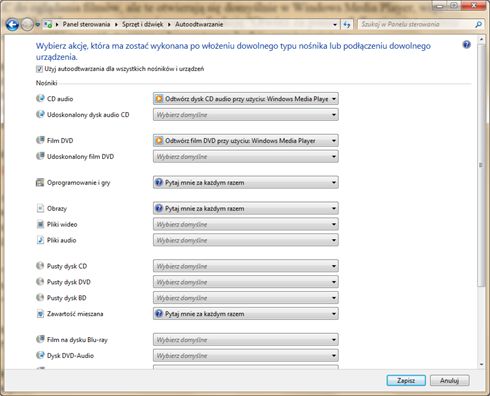Click the Obrazy icon
Viewport: 490px width, 396px height.
pyautogui.click(x=40, y=208)
